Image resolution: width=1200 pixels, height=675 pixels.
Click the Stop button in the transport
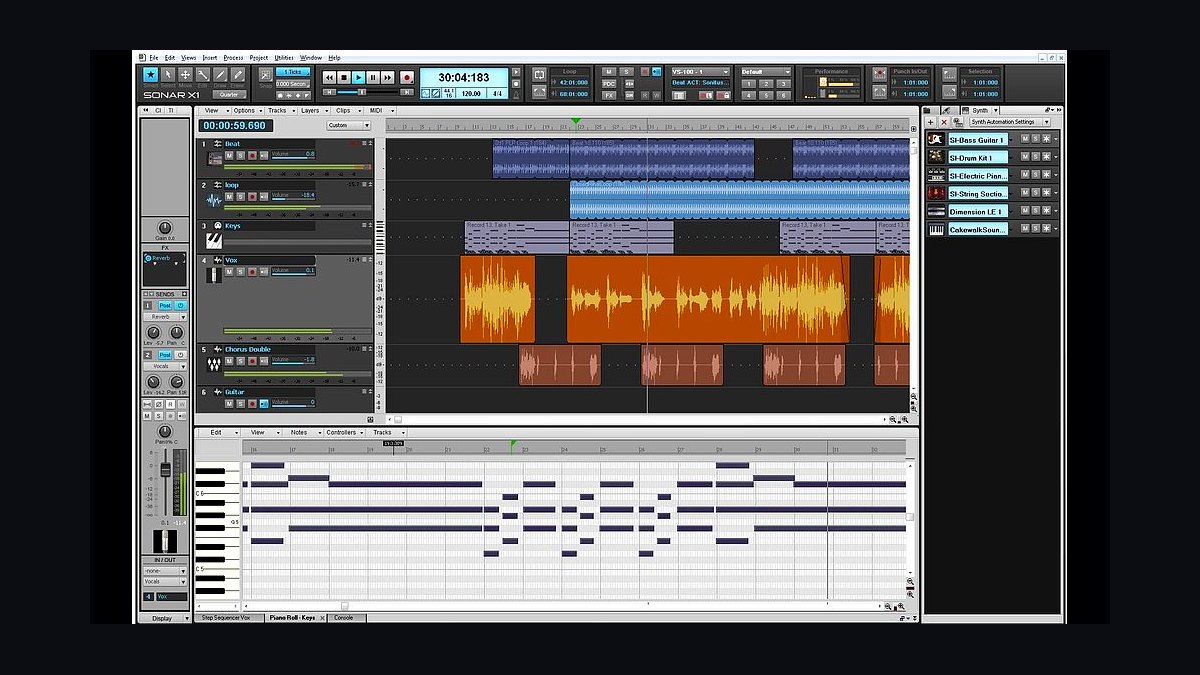coord(344,77)
